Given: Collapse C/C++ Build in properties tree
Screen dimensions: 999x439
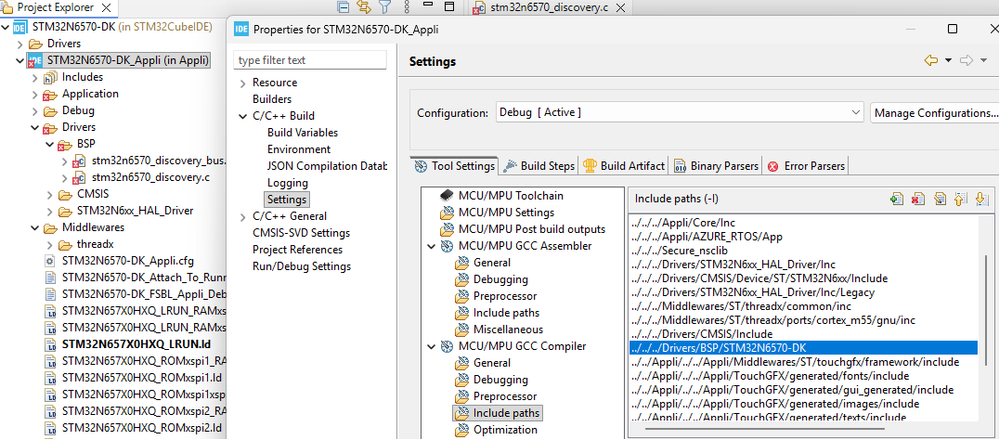Looking at the screenshot, I should (243, 117).
